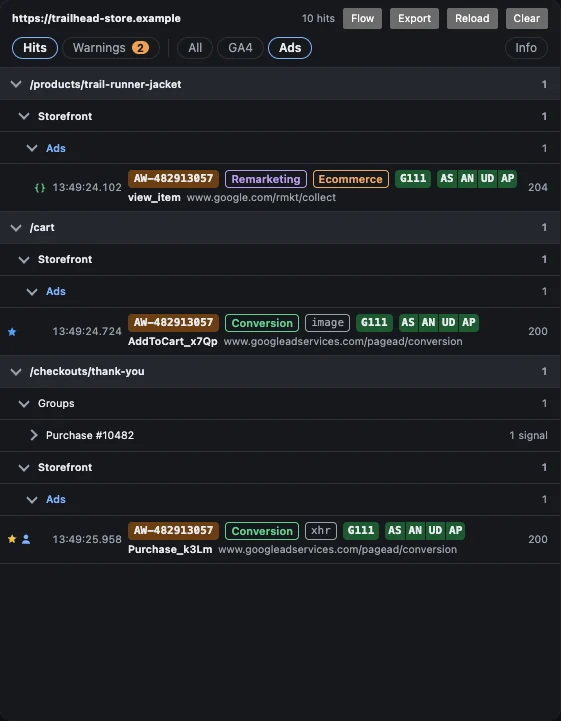
Task: Click Conversion tag on Purchase hit
Action: [262, 531]
